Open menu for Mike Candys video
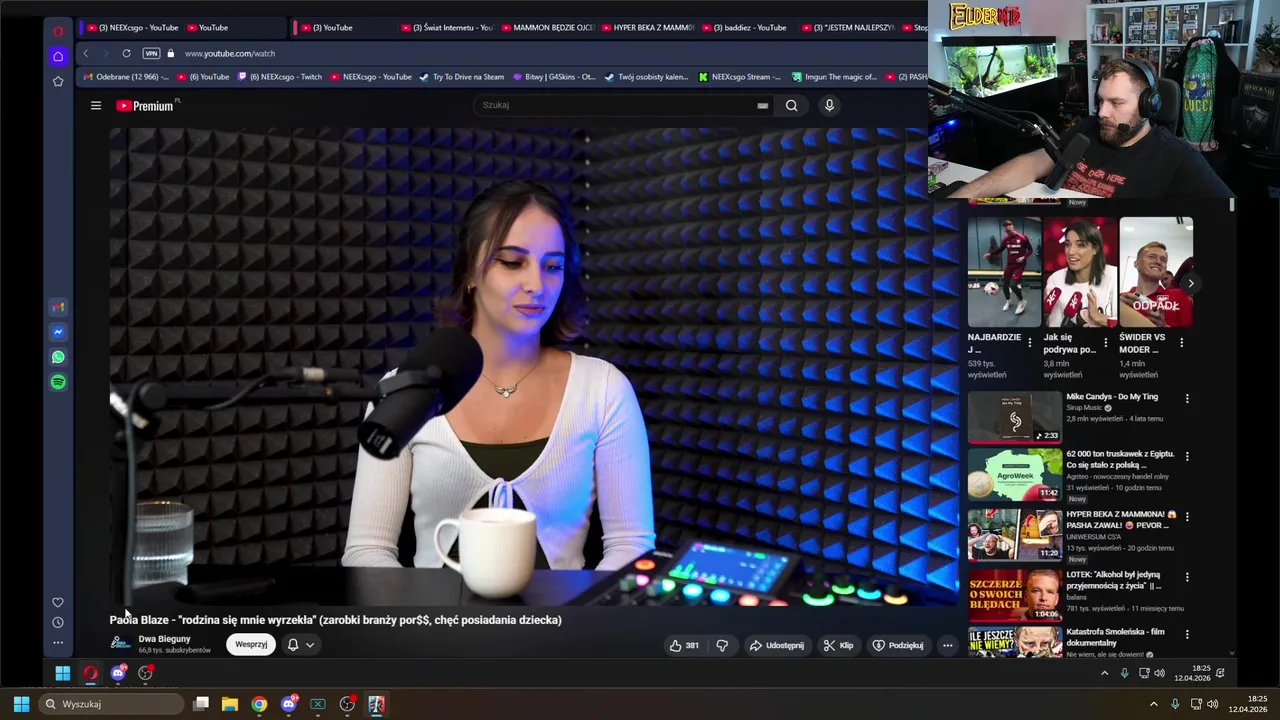1280x720 pixels. 1187,398
